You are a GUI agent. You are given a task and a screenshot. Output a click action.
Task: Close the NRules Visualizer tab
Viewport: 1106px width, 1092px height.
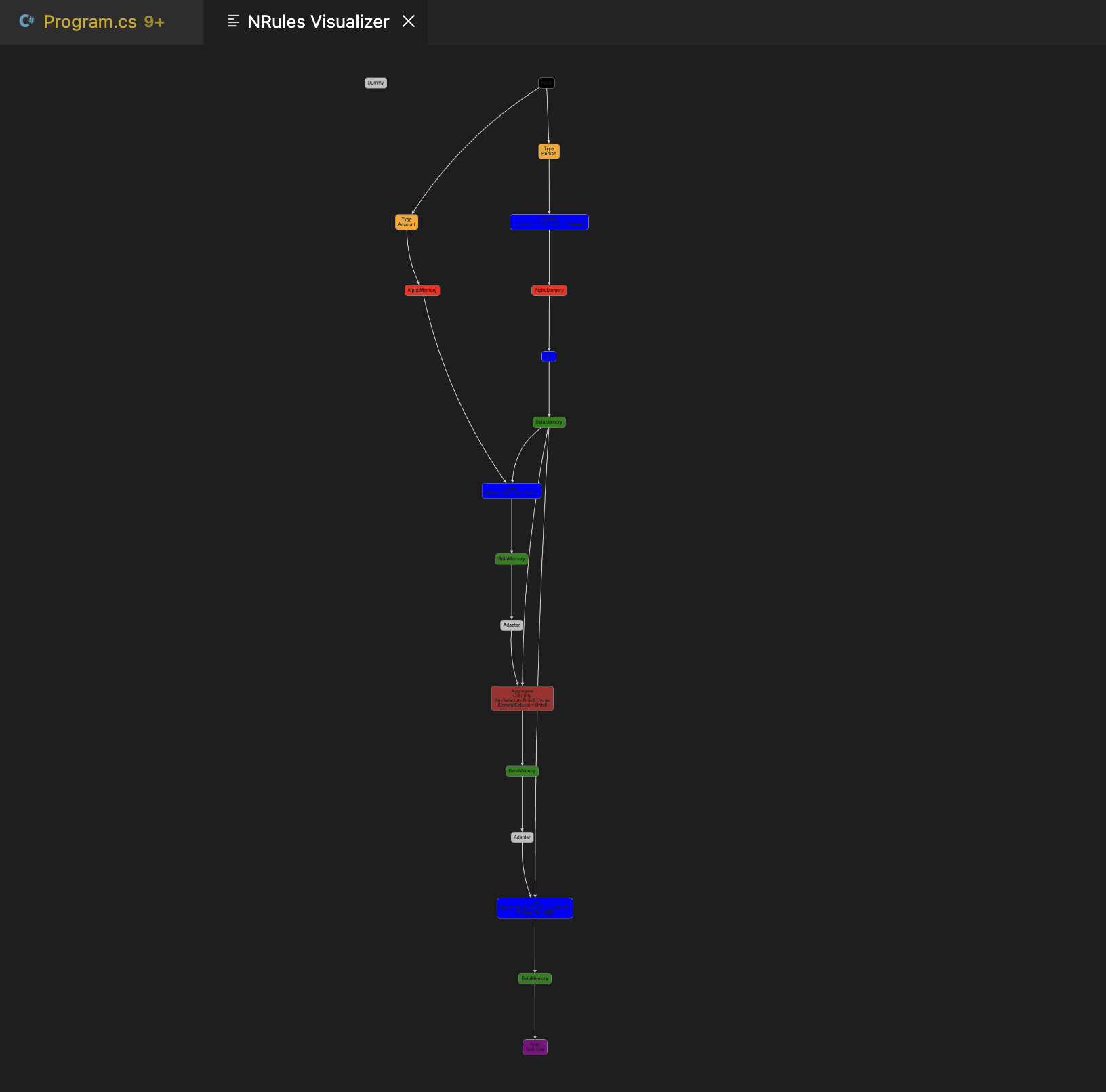coord(409,22)
